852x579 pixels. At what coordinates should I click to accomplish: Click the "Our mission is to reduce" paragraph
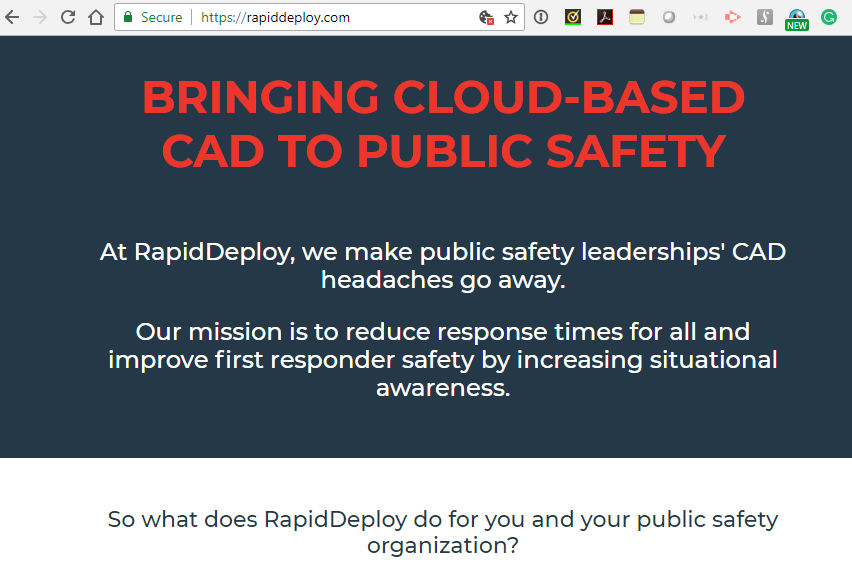(443, 360)
